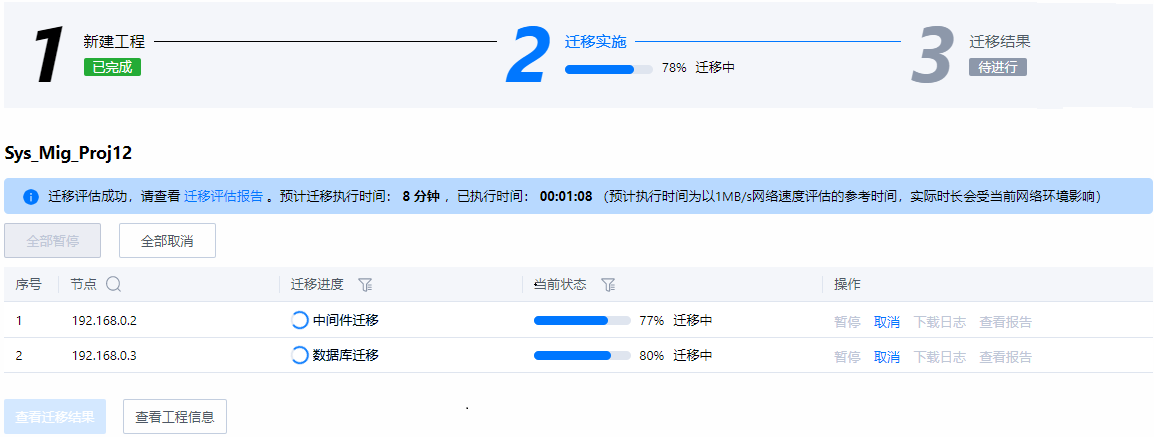Select the 新建工程 step tab
1154x437 pixels.
pyautogui.click(x=114, y=42)
